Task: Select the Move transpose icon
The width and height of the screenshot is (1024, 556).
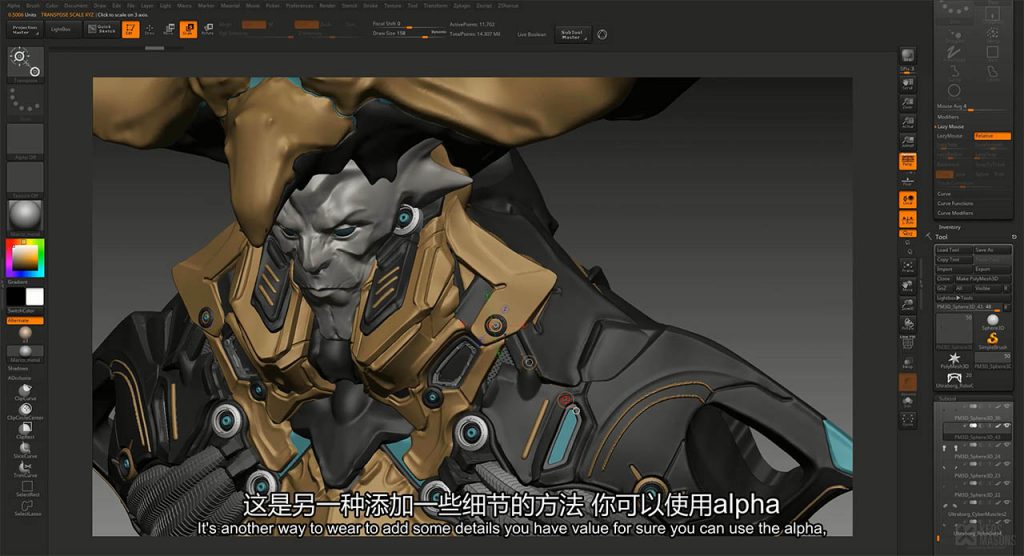Action: point(169,29)
